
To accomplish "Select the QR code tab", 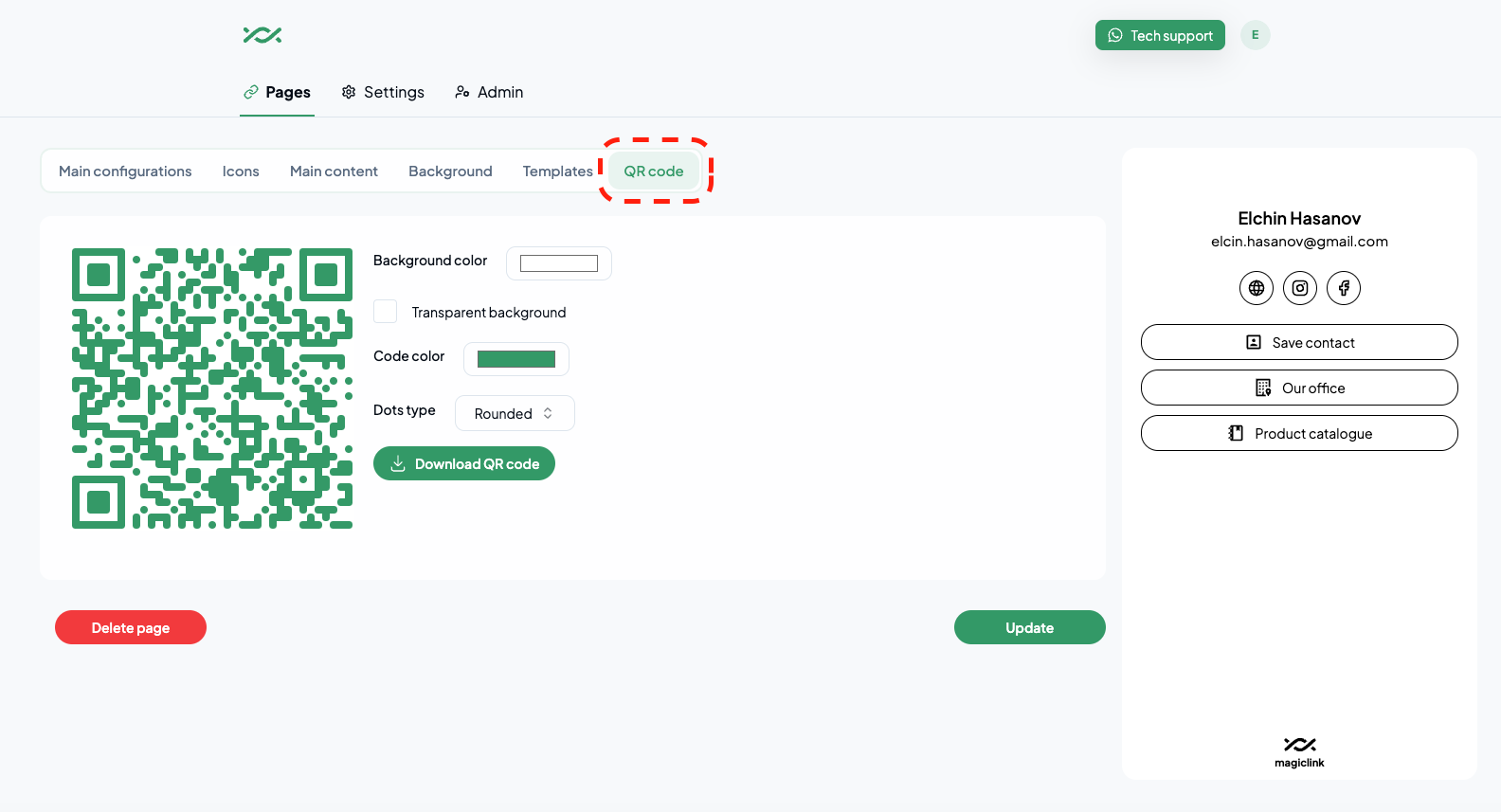I will 654,171.
